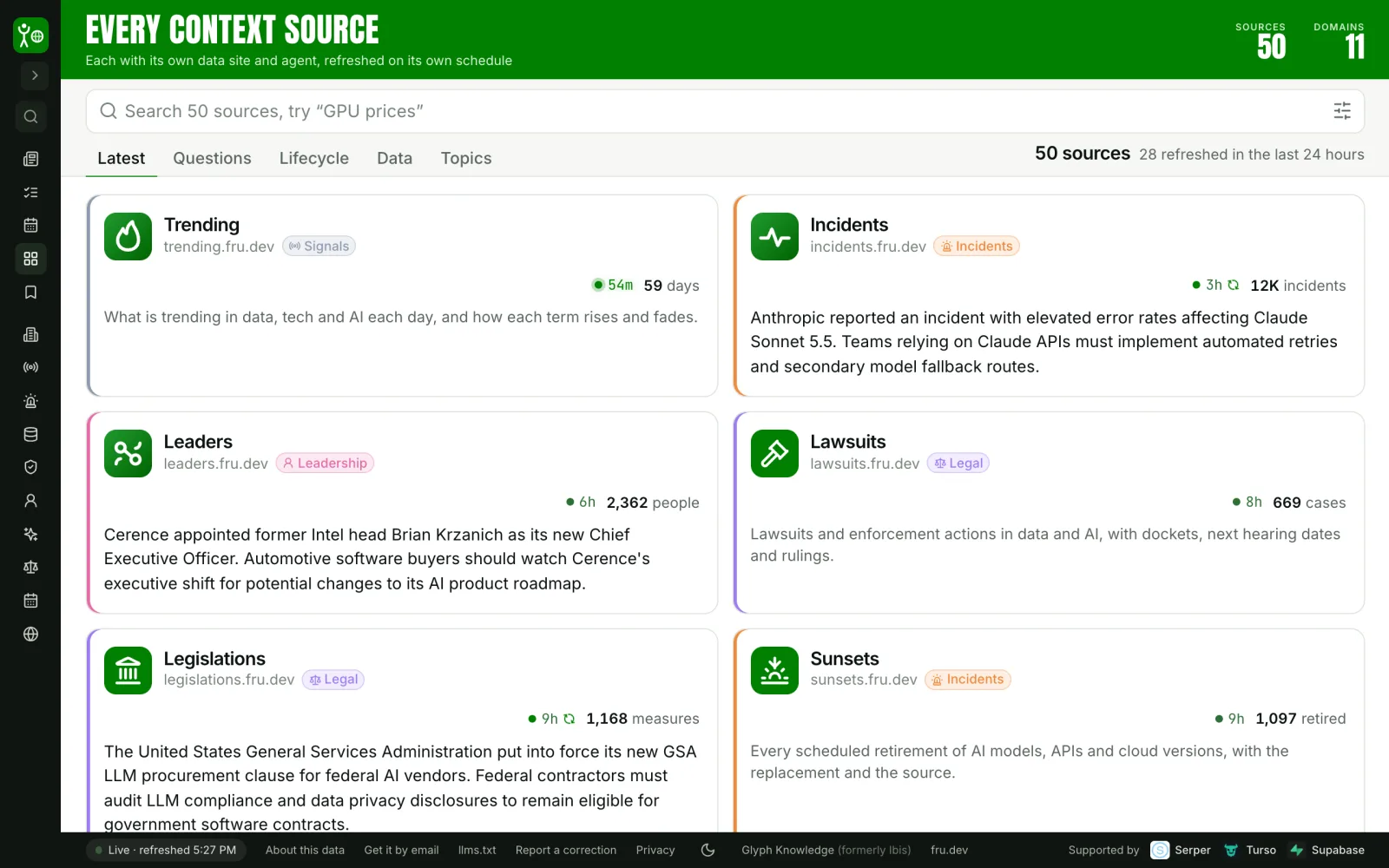Screen dimensions: 1389x868
Task: Click the Search 50 sources field
Action: [x=725, y=111]
